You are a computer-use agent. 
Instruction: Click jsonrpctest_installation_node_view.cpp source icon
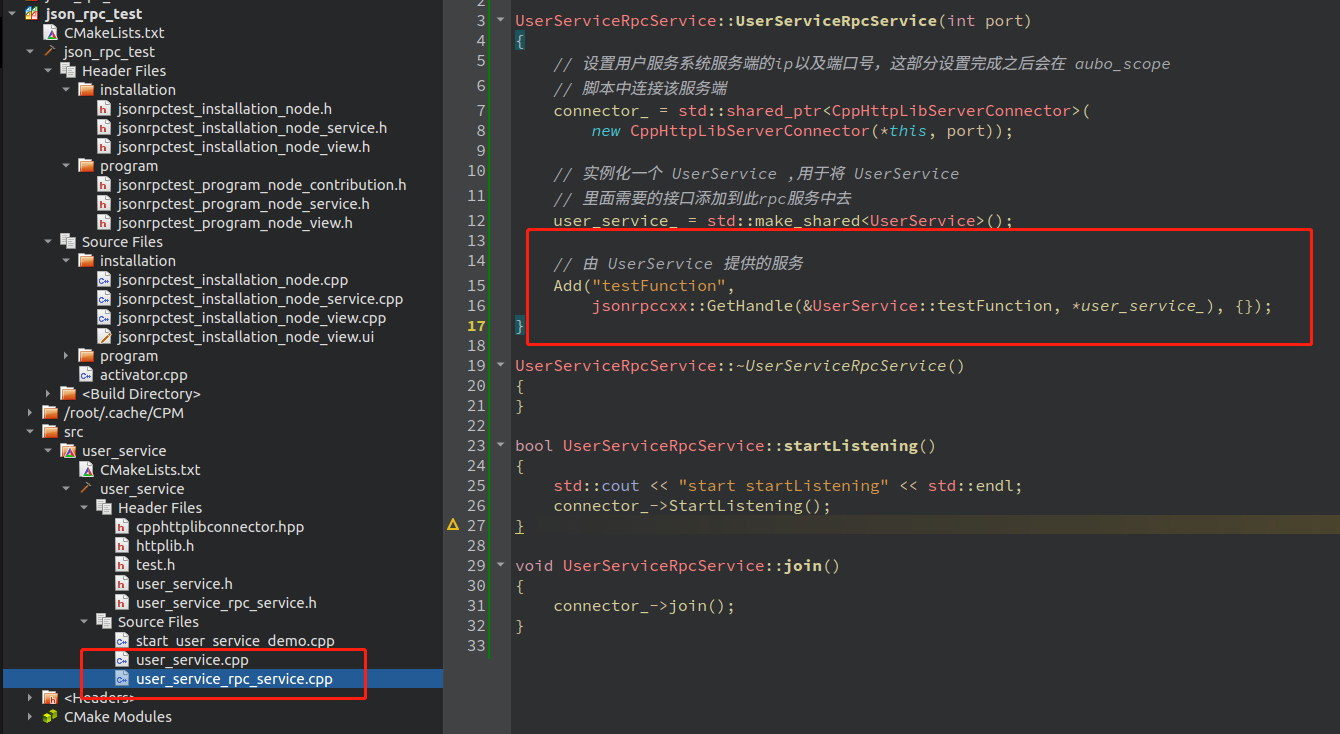click(x=104, y=318)
